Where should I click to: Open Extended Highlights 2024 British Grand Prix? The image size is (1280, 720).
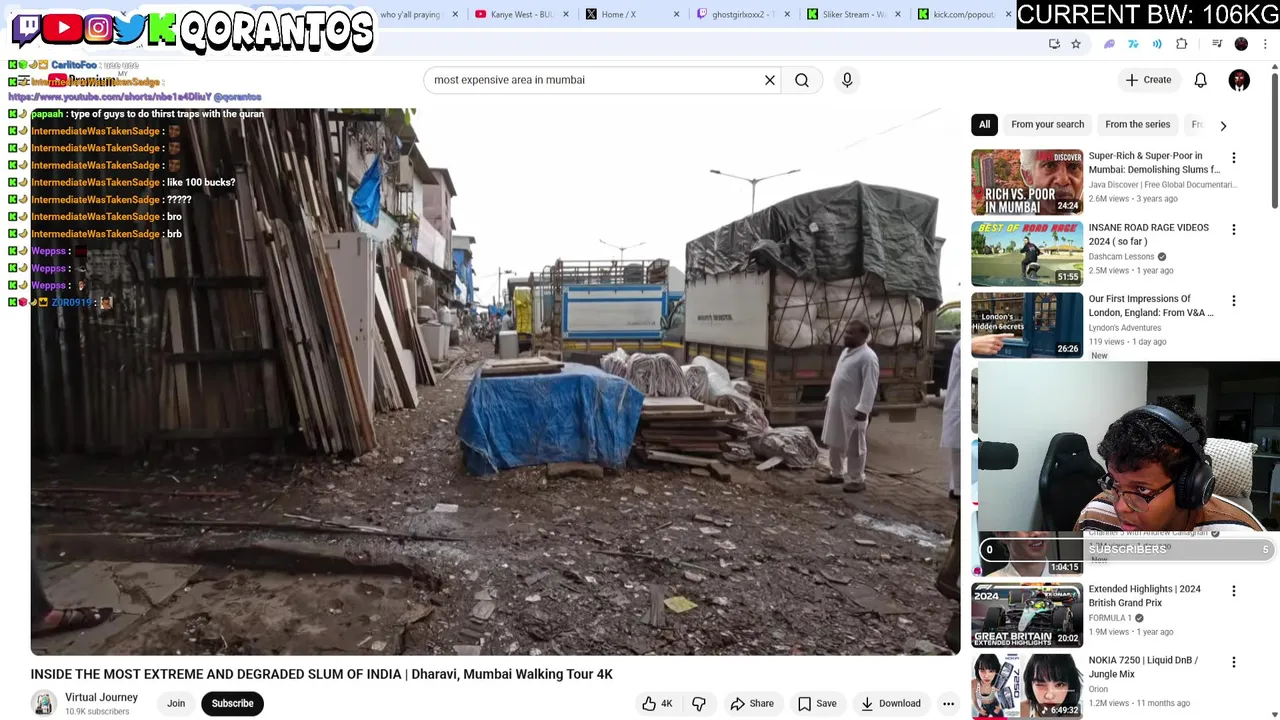[1144, 596]
